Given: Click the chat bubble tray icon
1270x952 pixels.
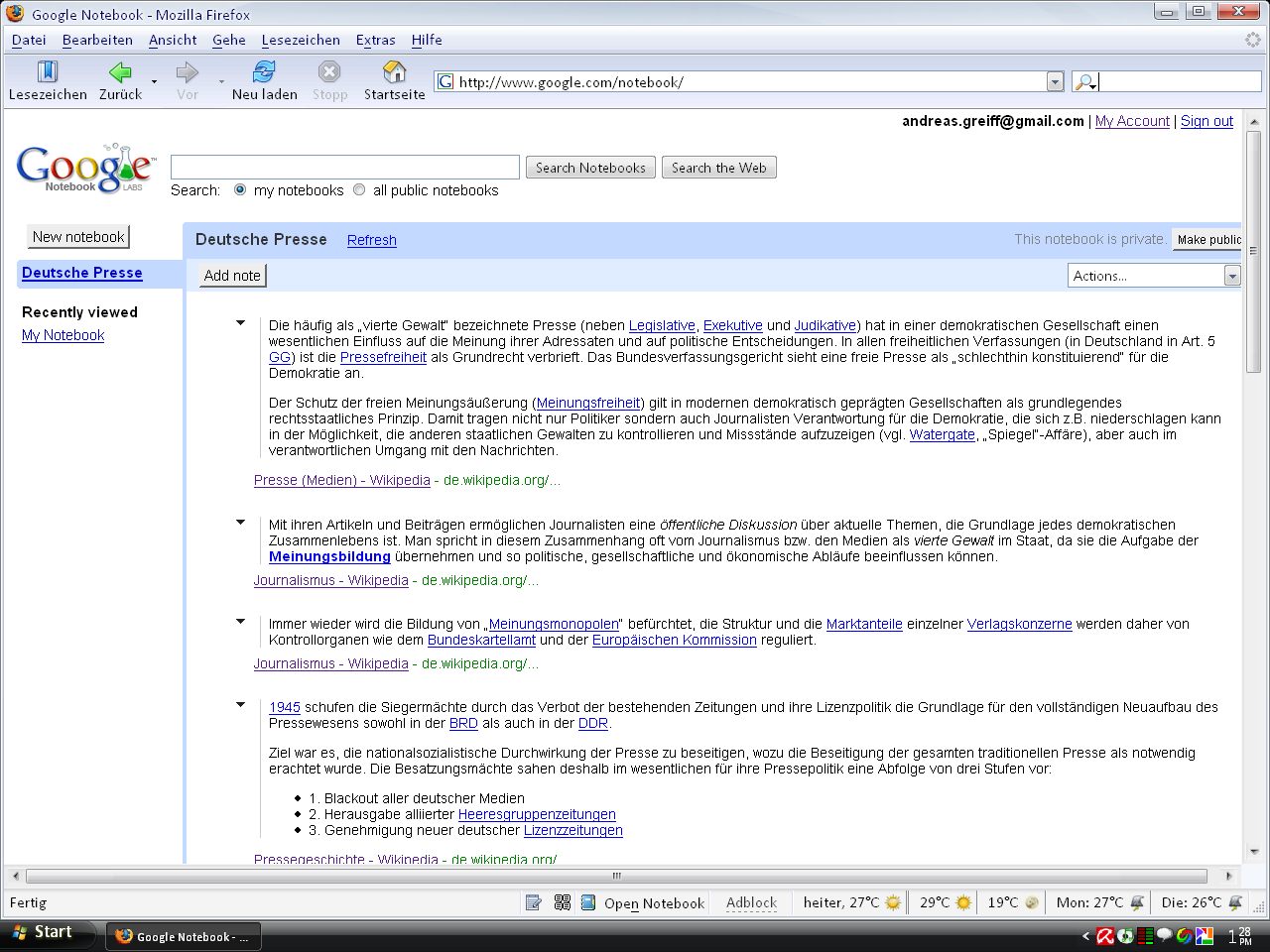Looking at the screenshot, I should tap(1165, 935).
